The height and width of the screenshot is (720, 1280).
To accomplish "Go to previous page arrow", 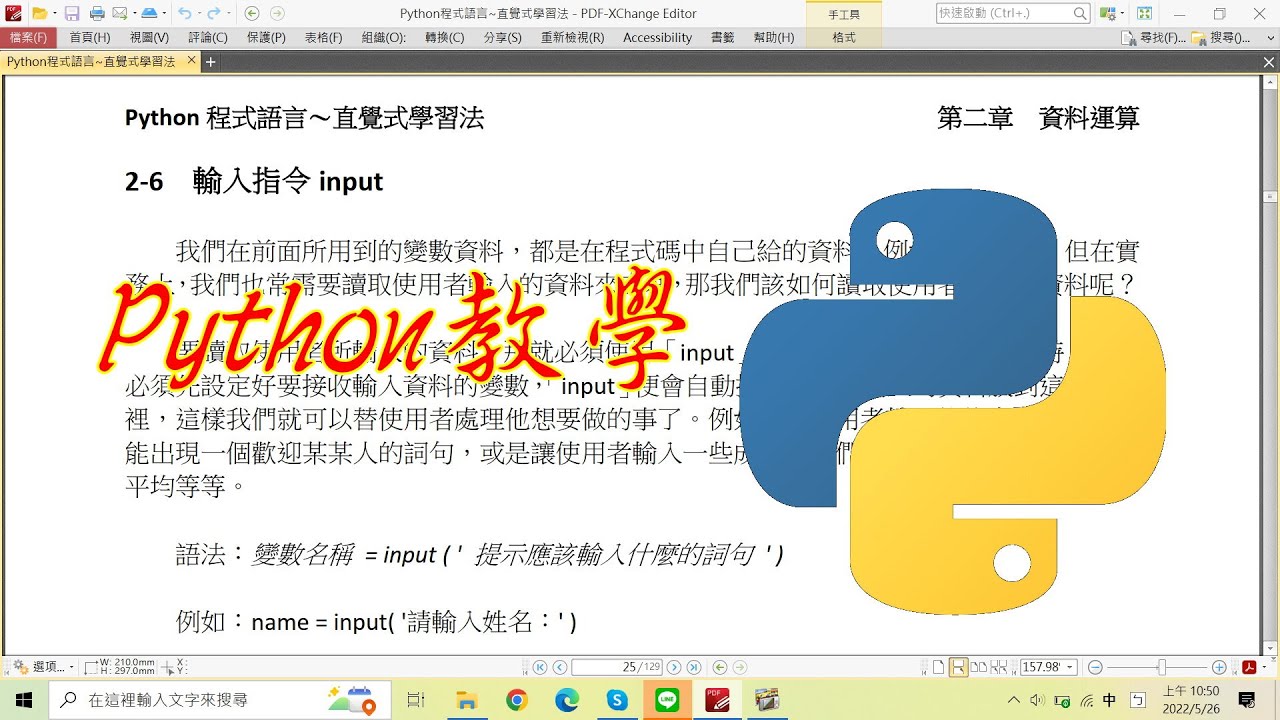I will point(560,667).
